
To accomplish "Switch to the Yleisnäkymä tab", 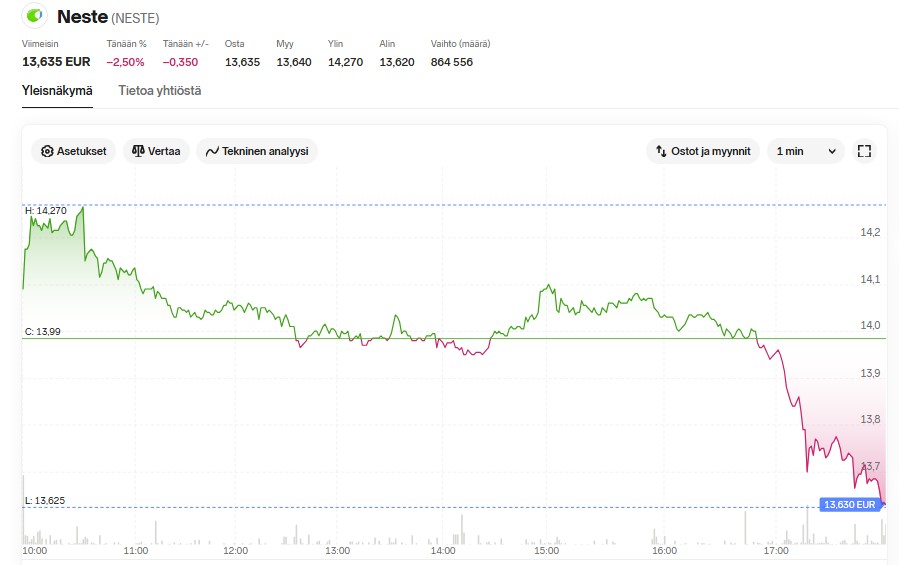I will click(57, 91).
